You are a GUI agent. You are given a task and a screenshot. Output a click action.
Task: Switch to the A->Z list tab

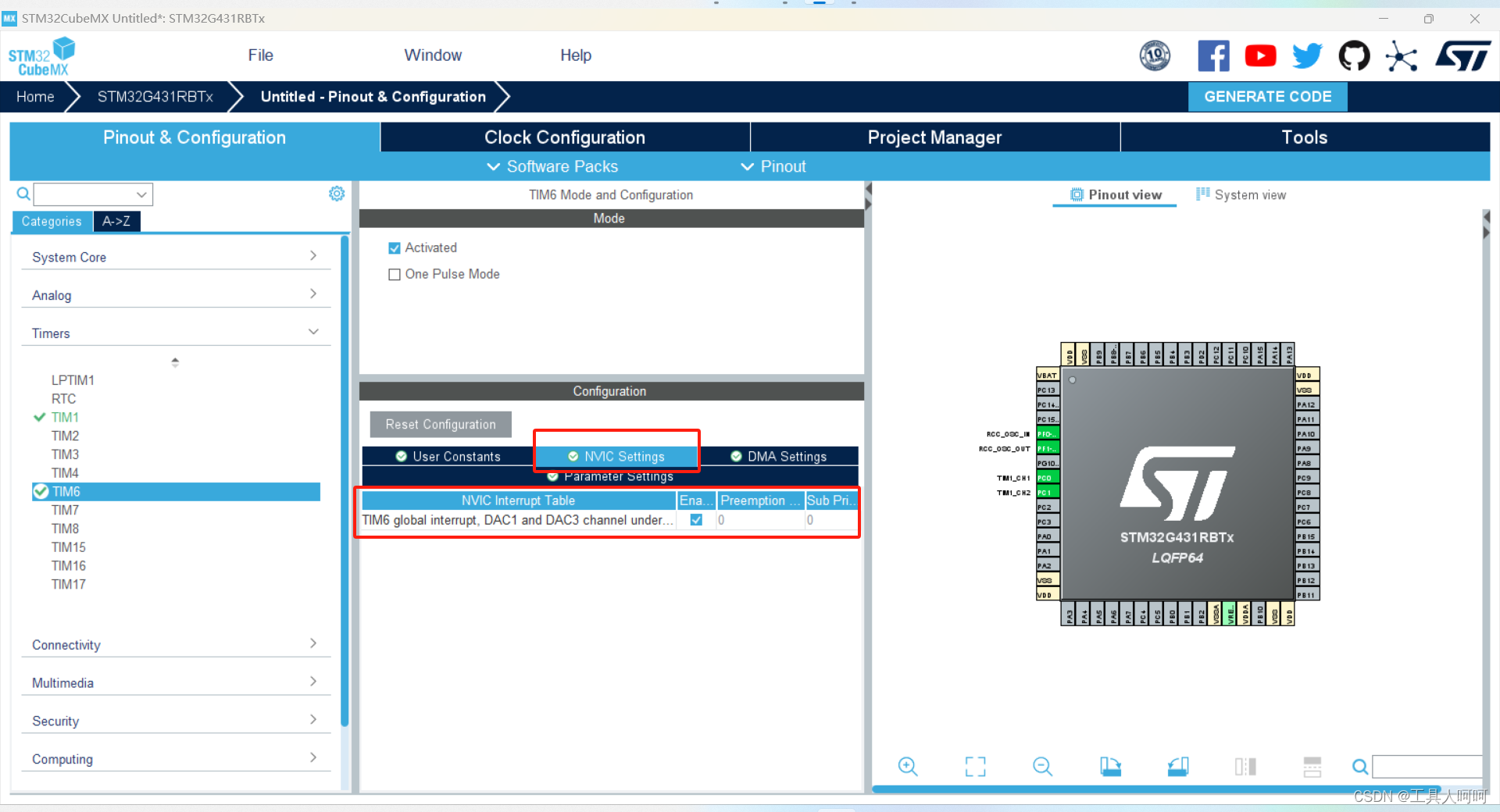click(x=116, y=222)
